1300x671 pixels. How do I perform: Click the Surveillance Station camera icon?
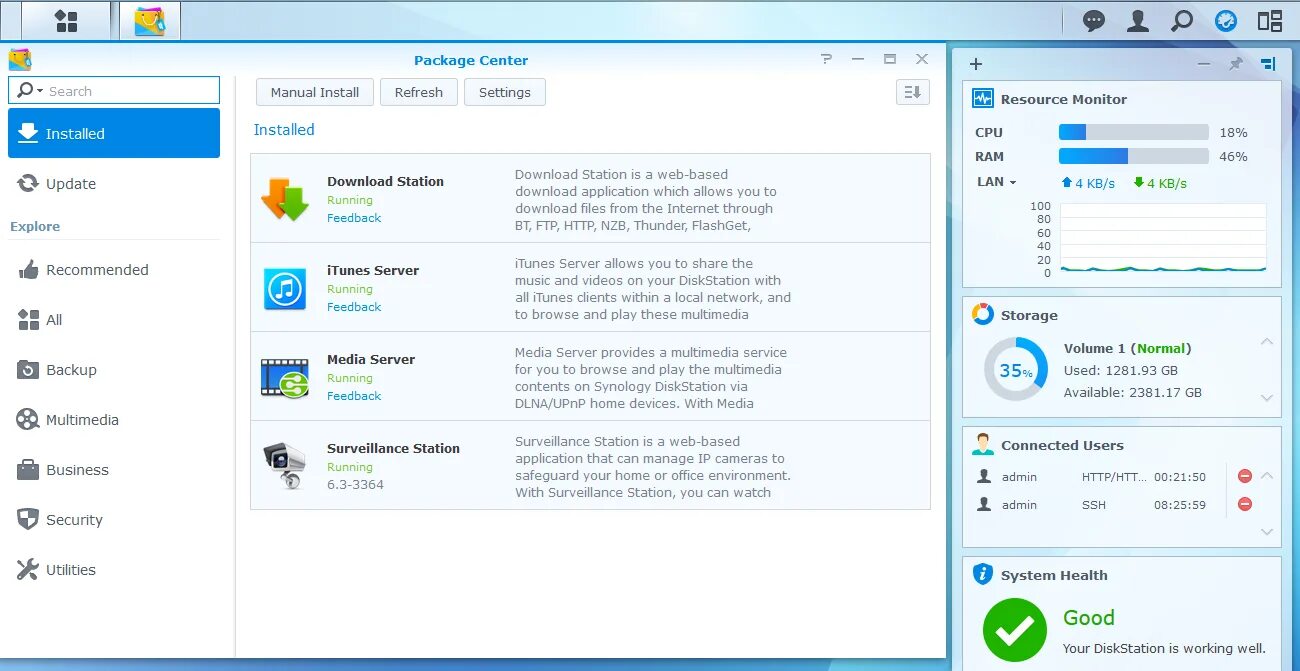[x=285, y=463]
